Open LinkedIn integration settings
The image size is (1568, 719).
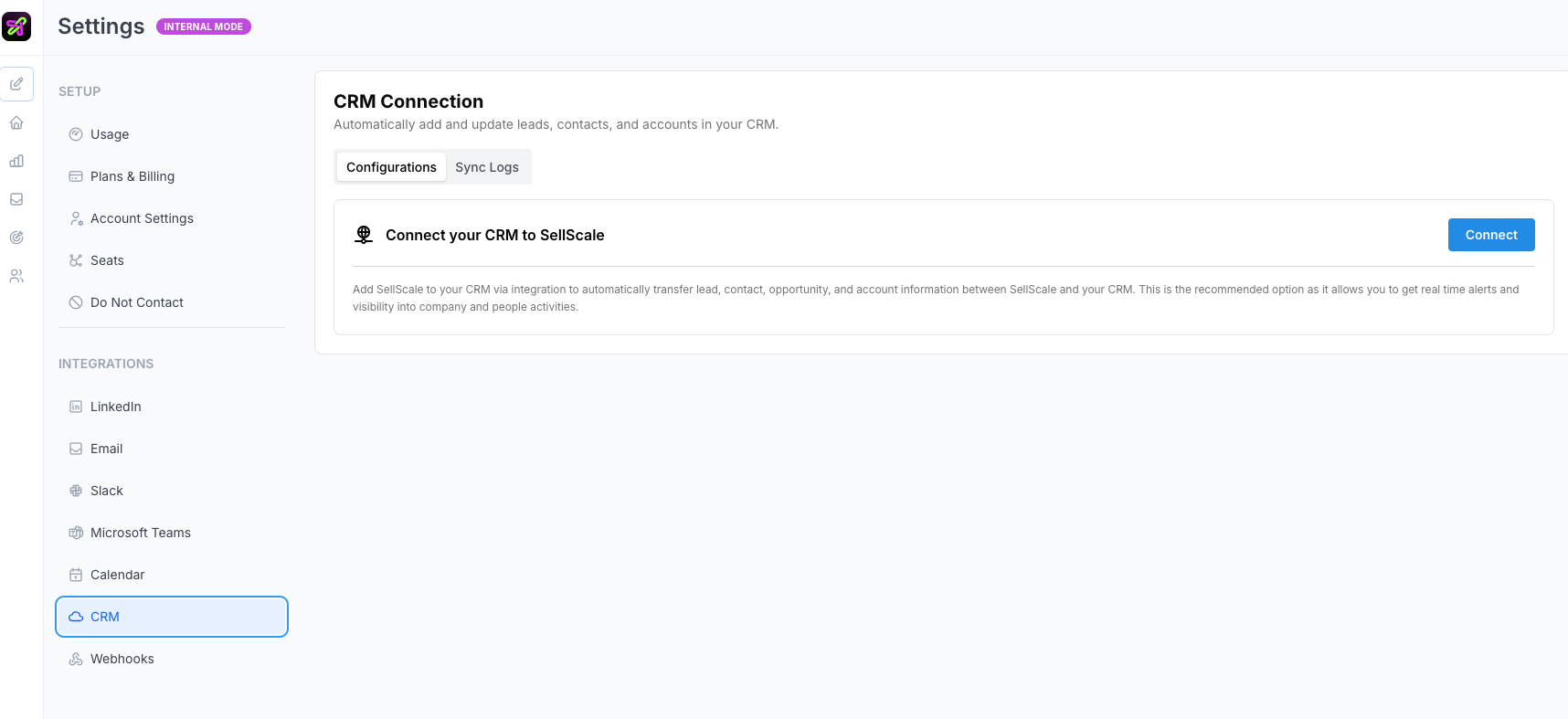[x=172, y=407]
